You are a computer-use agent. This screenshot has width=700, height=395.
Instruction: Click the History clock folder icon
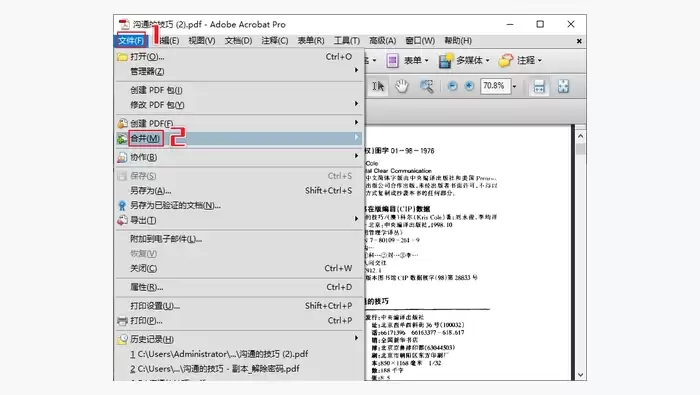click(x=122, y=339)
